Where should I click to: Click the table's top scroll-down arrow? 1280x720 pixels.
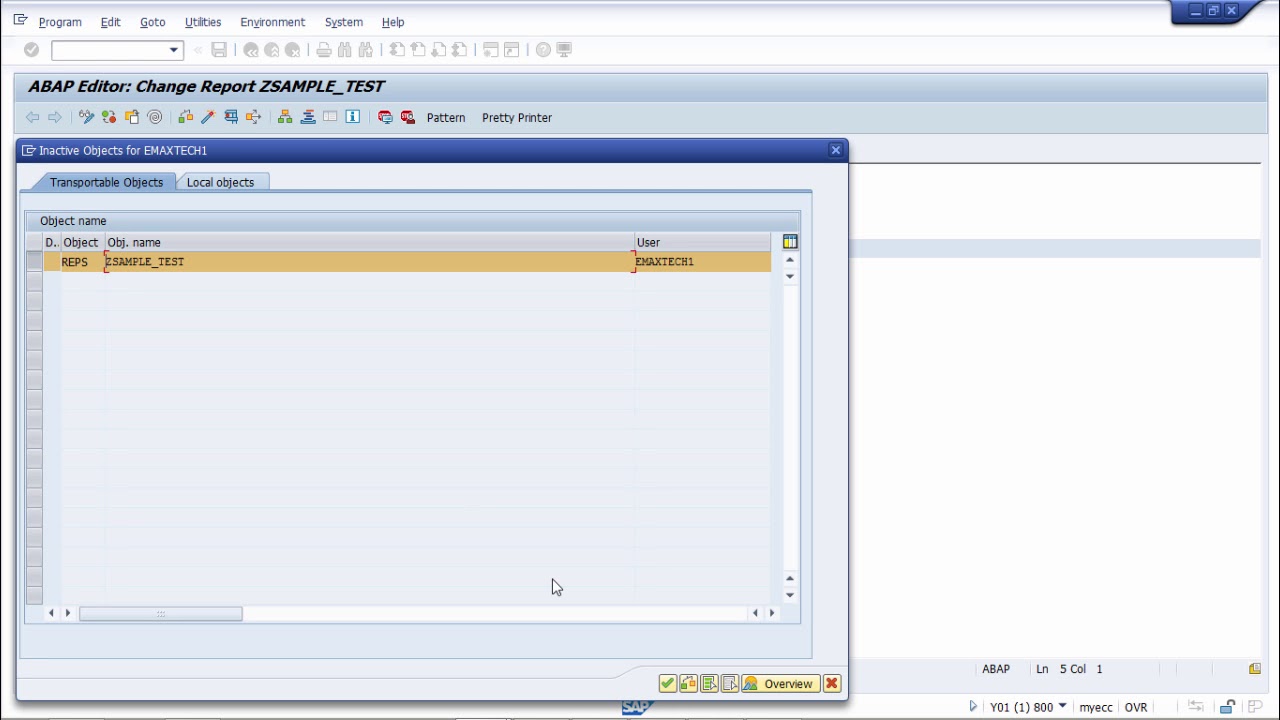pyautogui.click(x=790, y=276)
